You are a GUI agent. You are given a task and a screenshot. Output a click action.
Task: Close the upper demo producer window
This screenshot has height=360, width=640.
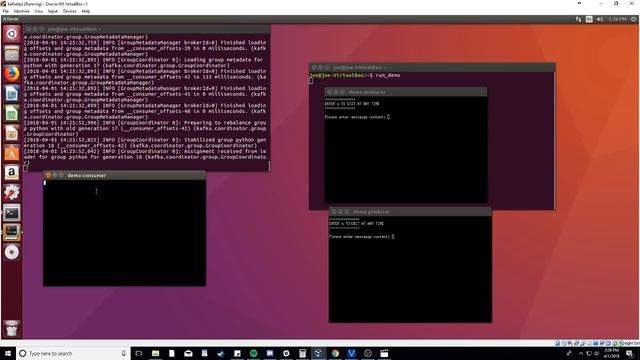[329, 92]
